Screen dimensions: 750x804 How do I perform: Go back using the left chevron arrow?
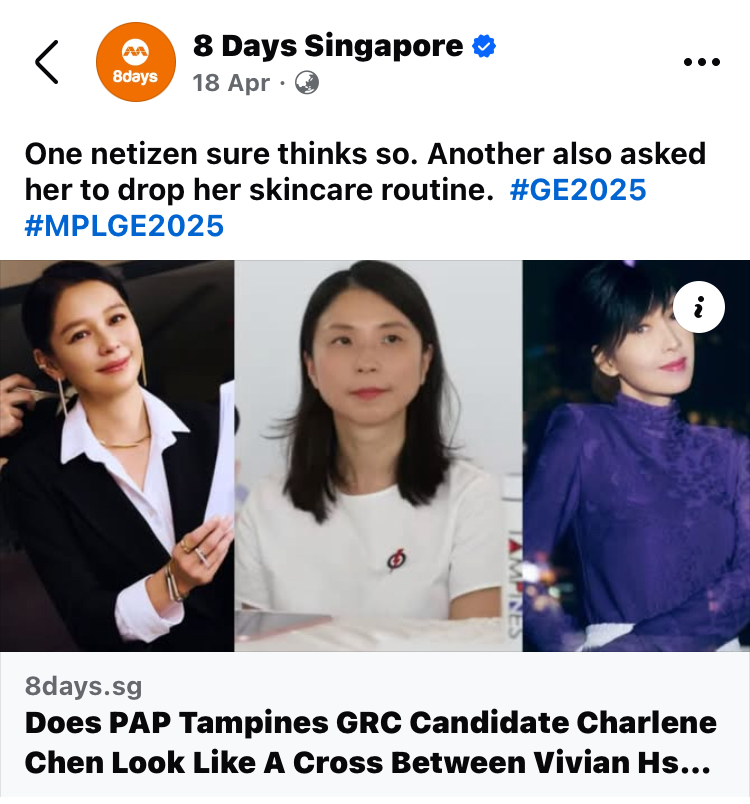point(47,62)
